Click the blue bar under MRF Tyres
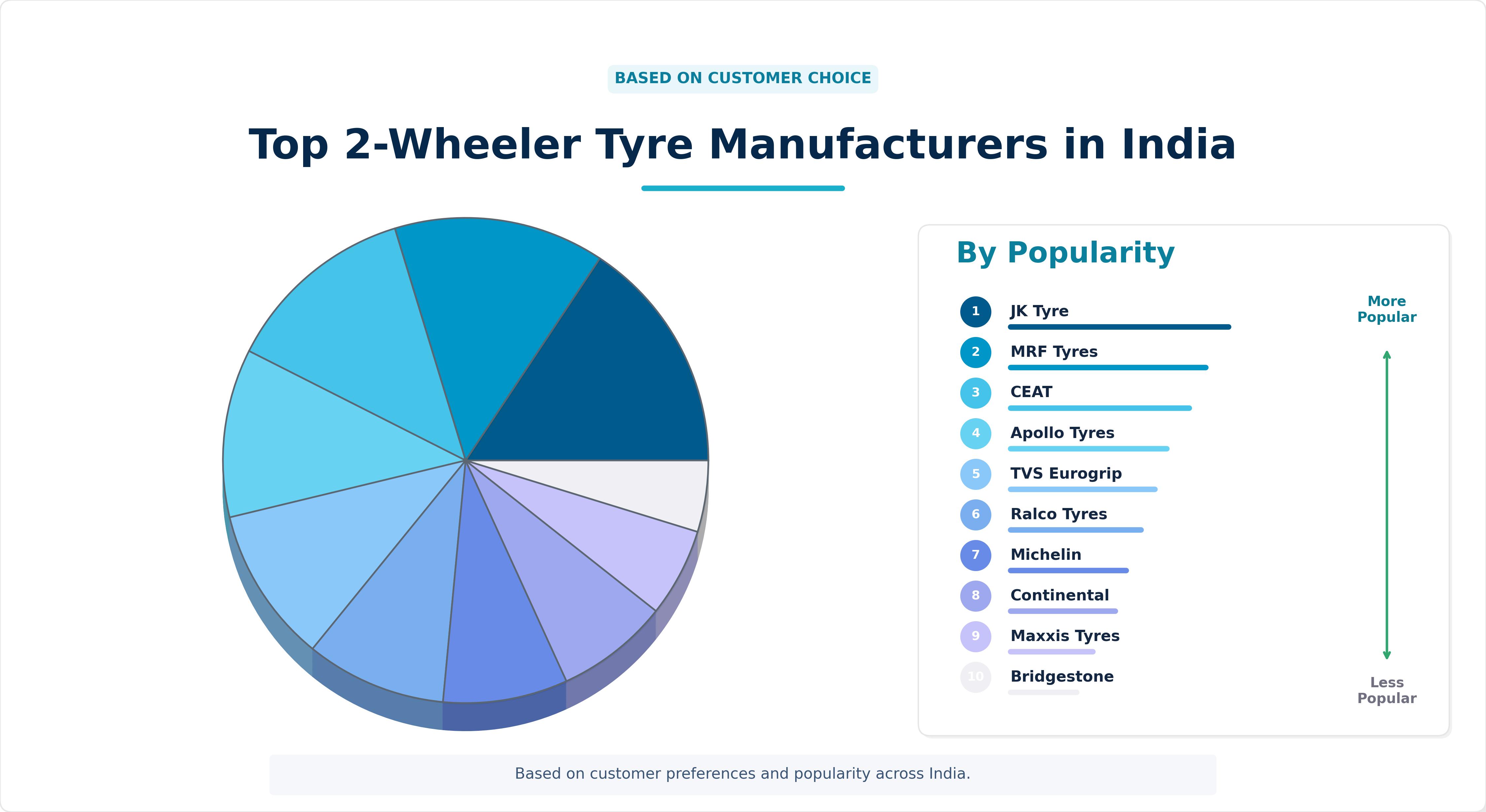 tap(1108, 367)
